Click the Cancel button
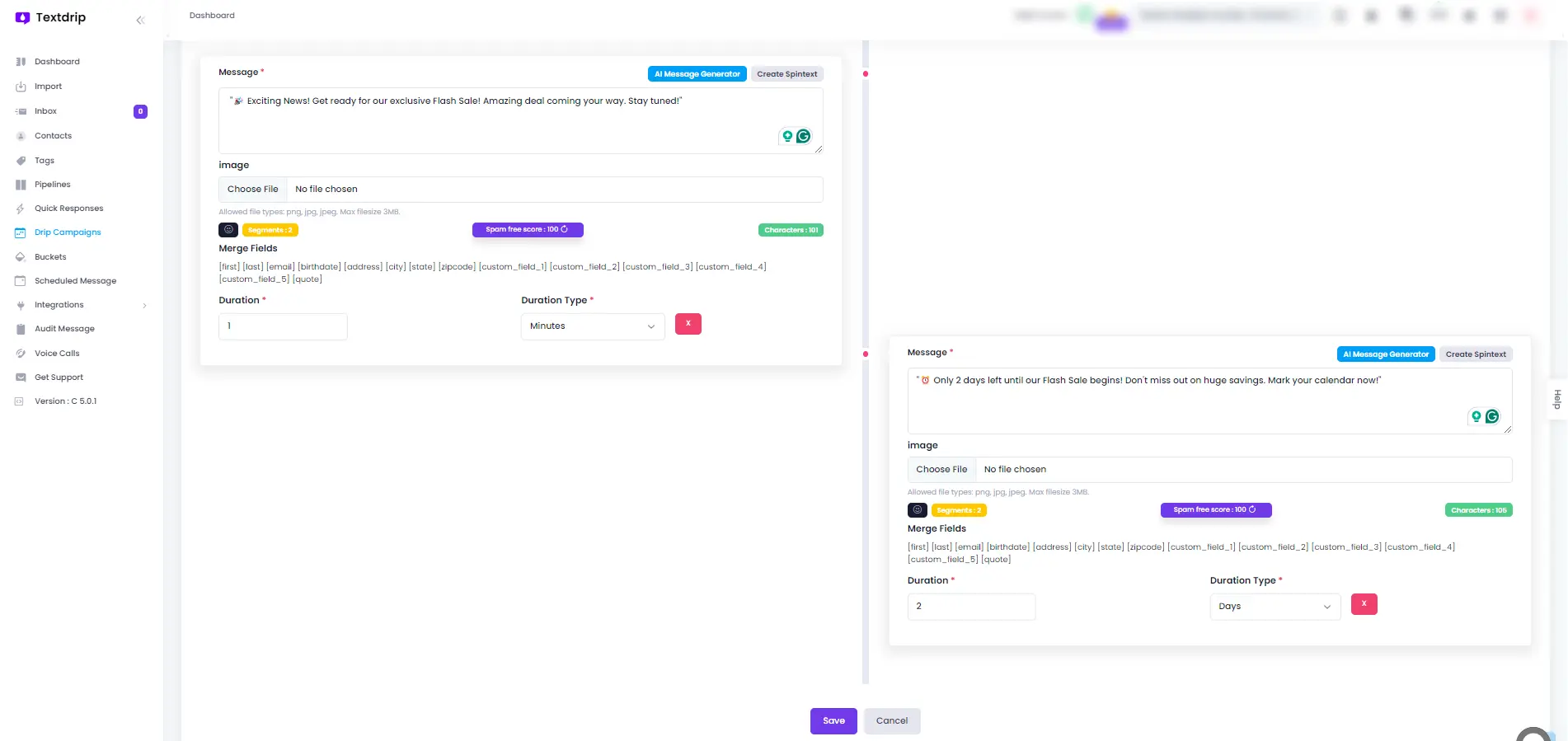This screenshot has width=1568, height=741. pos(891,721)
